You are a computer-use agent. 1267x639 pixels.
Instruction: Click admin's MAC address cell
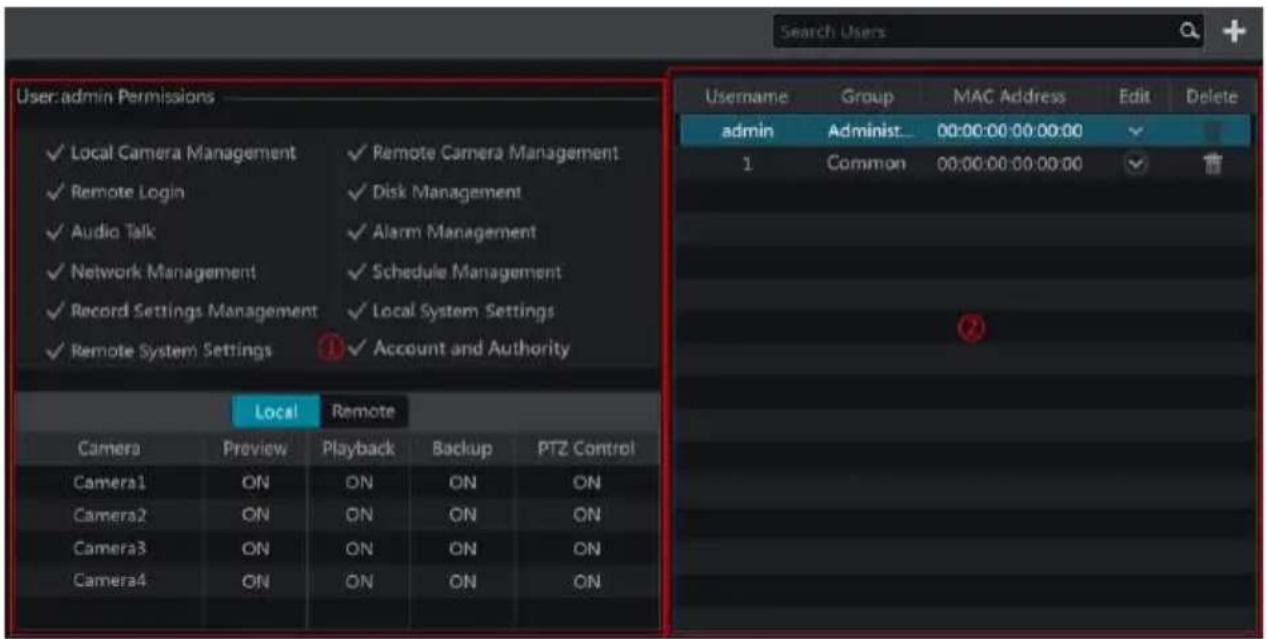click(x=1010, y=131)
